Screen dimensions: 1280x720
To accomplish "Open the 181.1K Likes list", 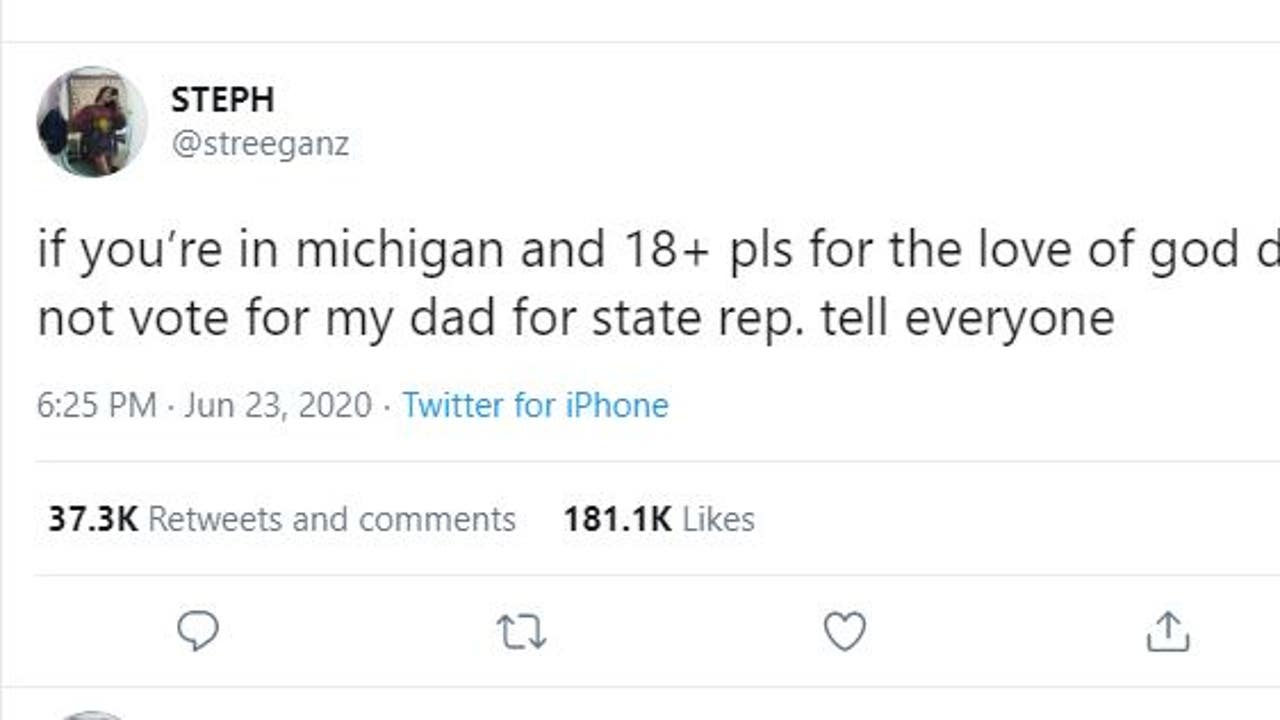I will pos(658,518).
